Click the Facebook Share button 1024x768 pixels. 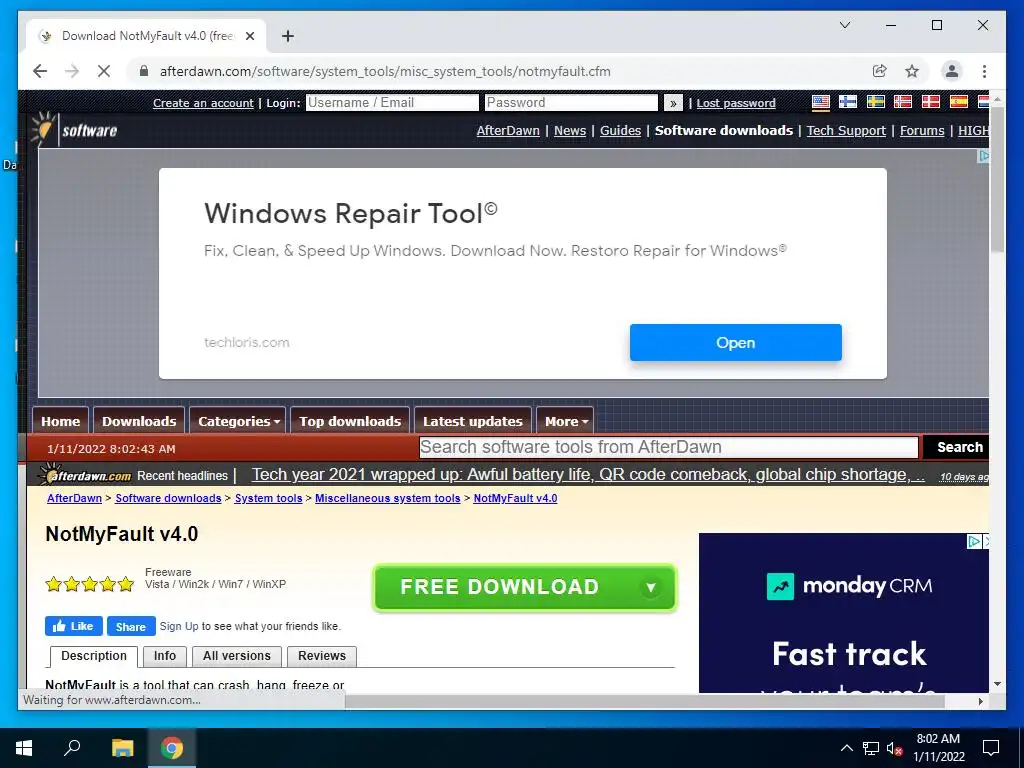(131, 626)
